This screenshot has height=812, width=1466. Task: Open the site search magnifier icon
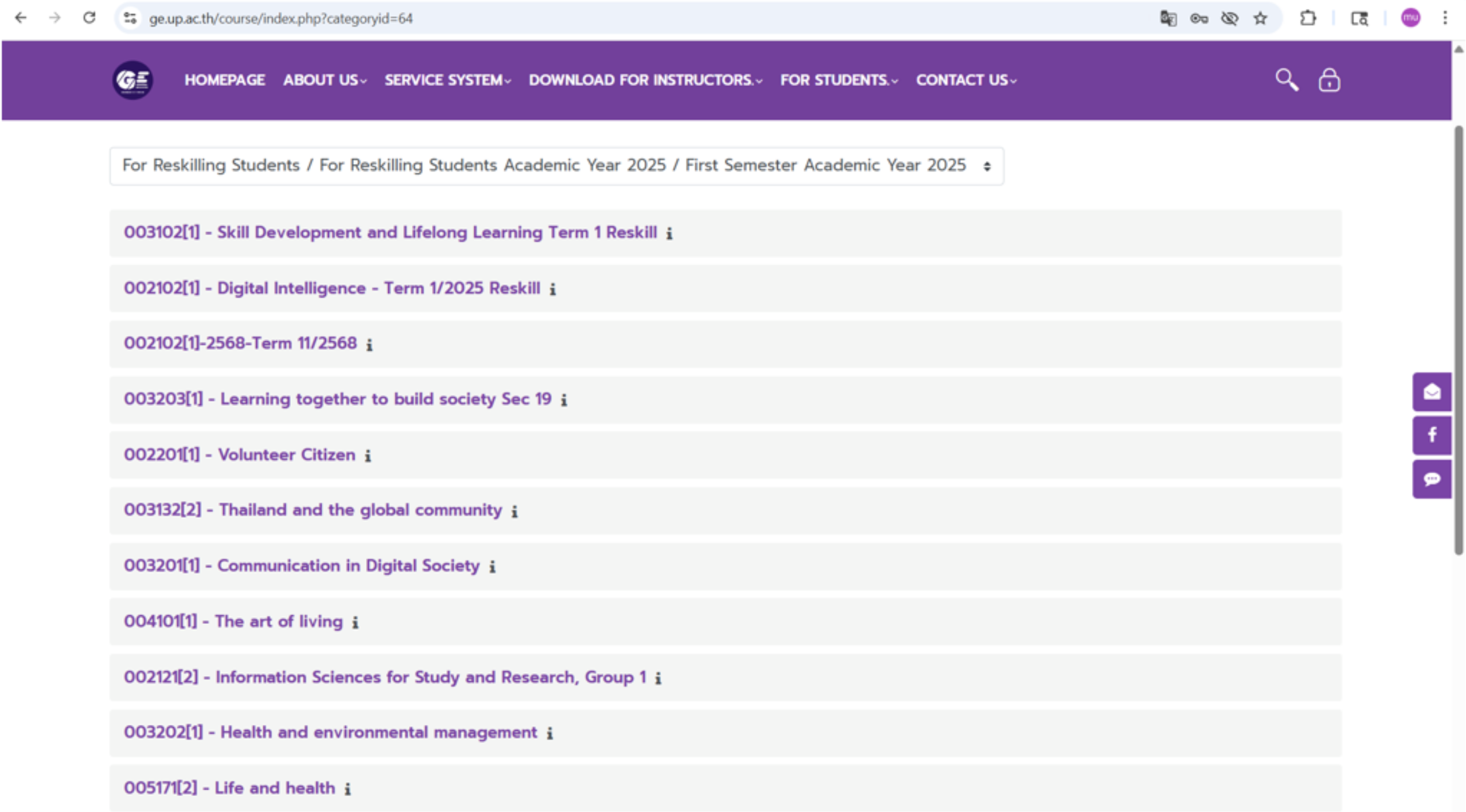(x=1286, y=80)
